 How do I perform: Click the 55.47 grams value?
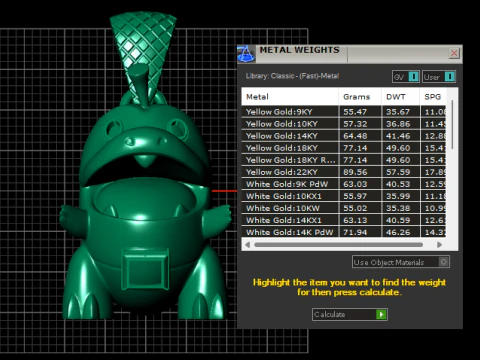point(355,112)
